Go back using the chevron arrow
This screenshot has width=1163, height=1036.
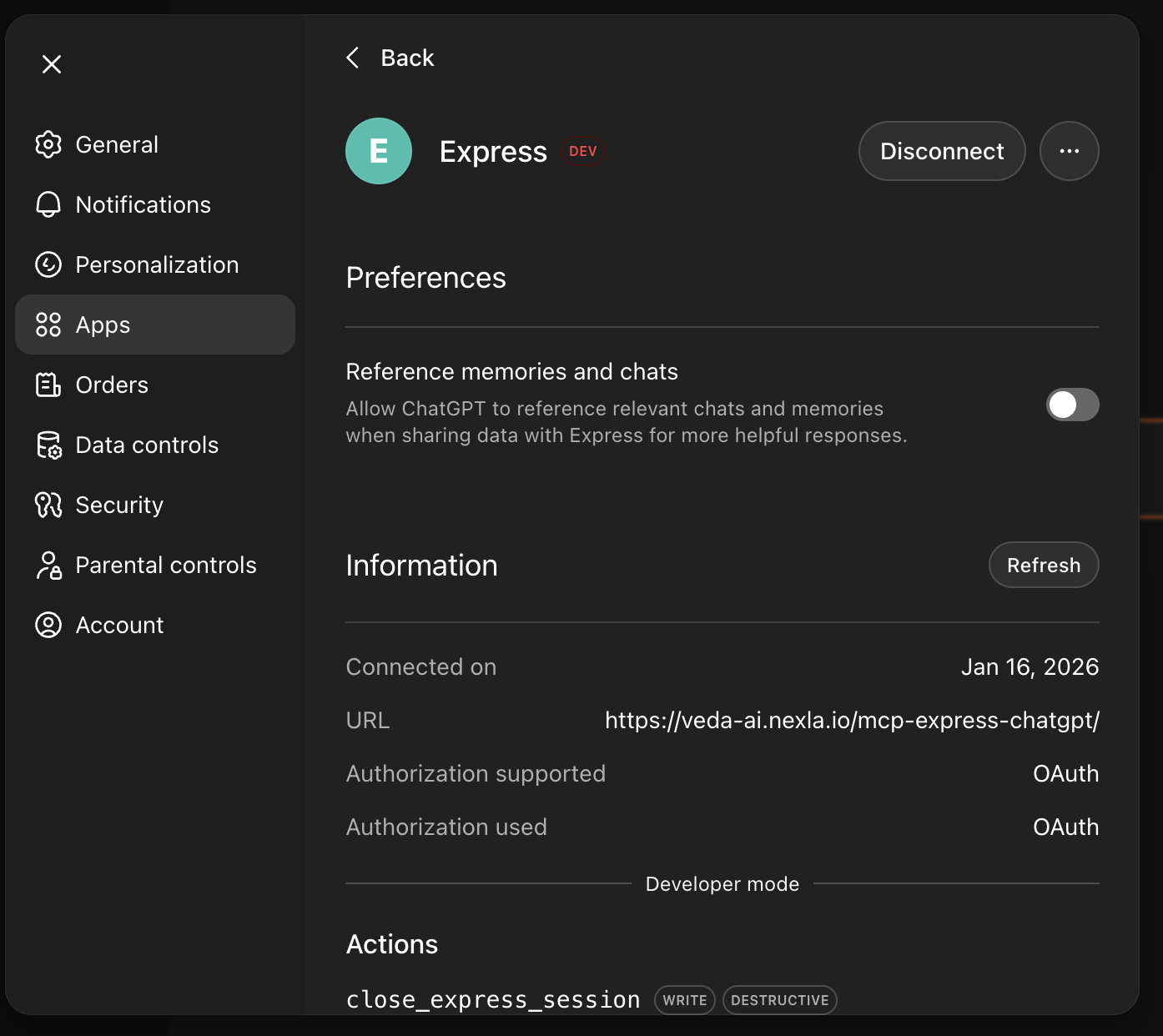[x=354, y=58]
